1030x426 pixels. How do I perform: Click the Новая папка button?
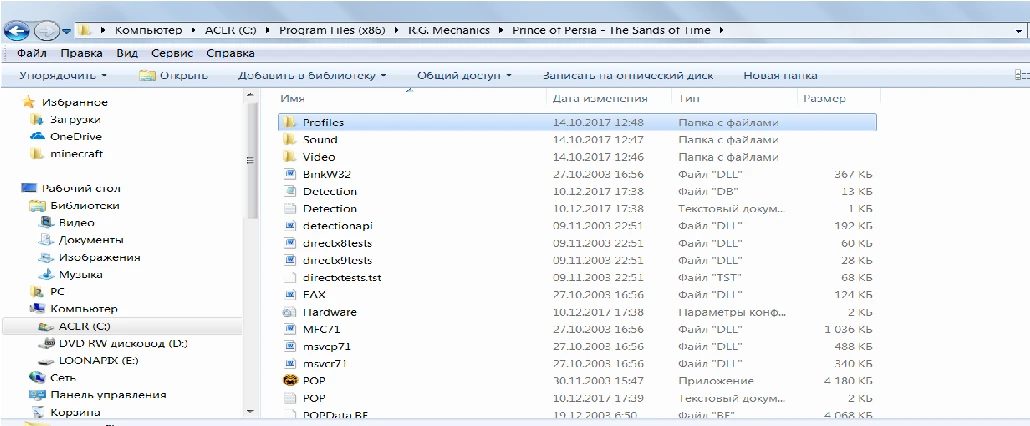click(x=780, y=75)
